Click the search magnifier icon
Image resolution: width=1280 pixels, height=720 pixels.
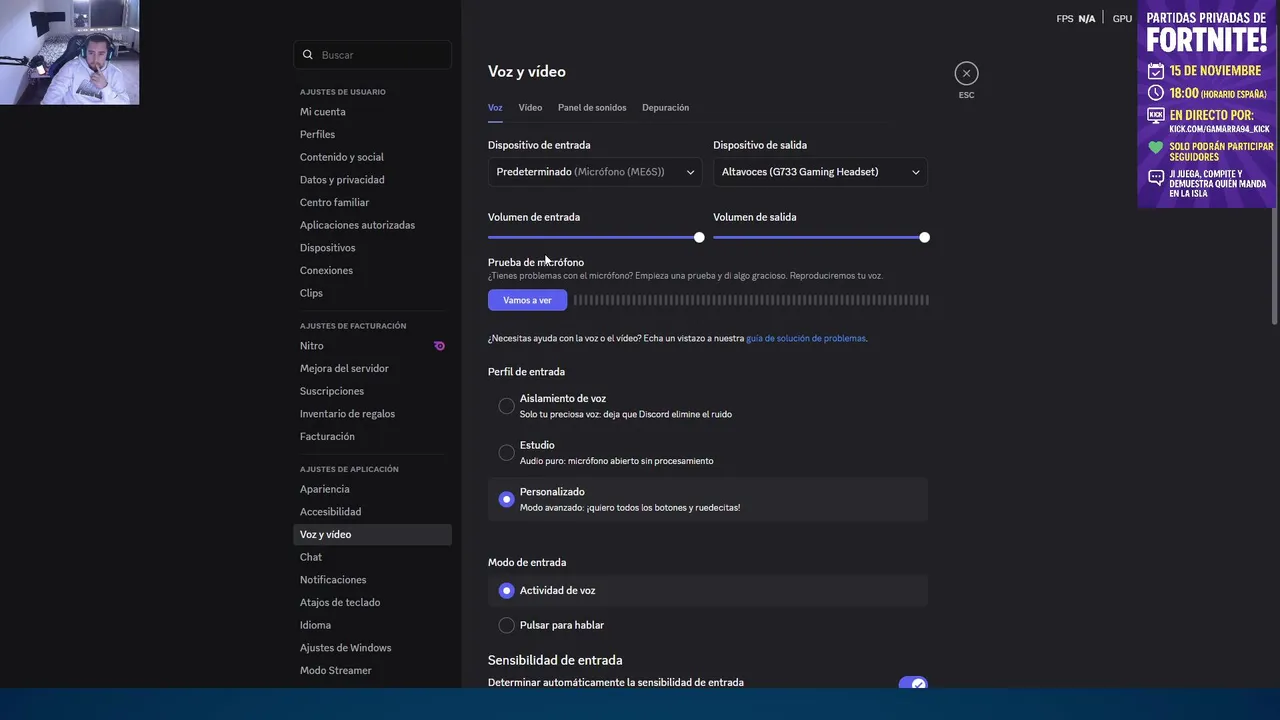[x=308, y=55]
